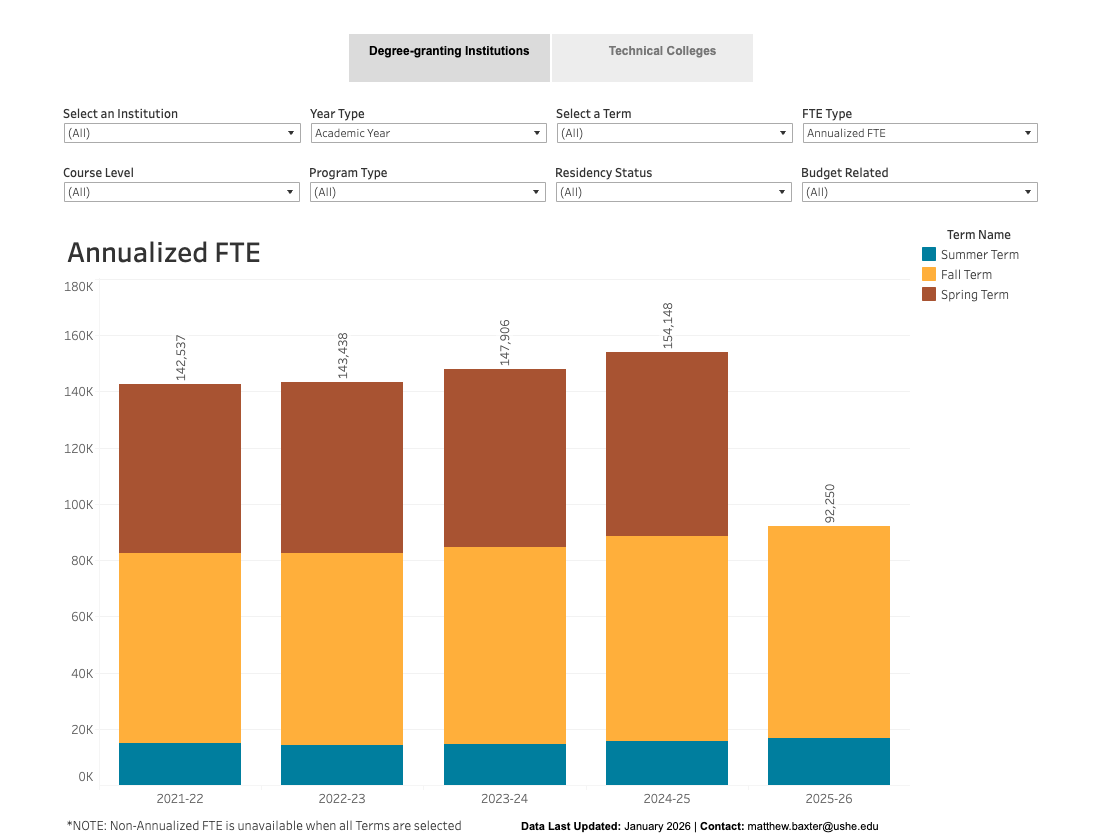The height and width of the screenshot is (840, 1103).
Task: Expand the Budget Related dropdown
Action: (919, 192)
